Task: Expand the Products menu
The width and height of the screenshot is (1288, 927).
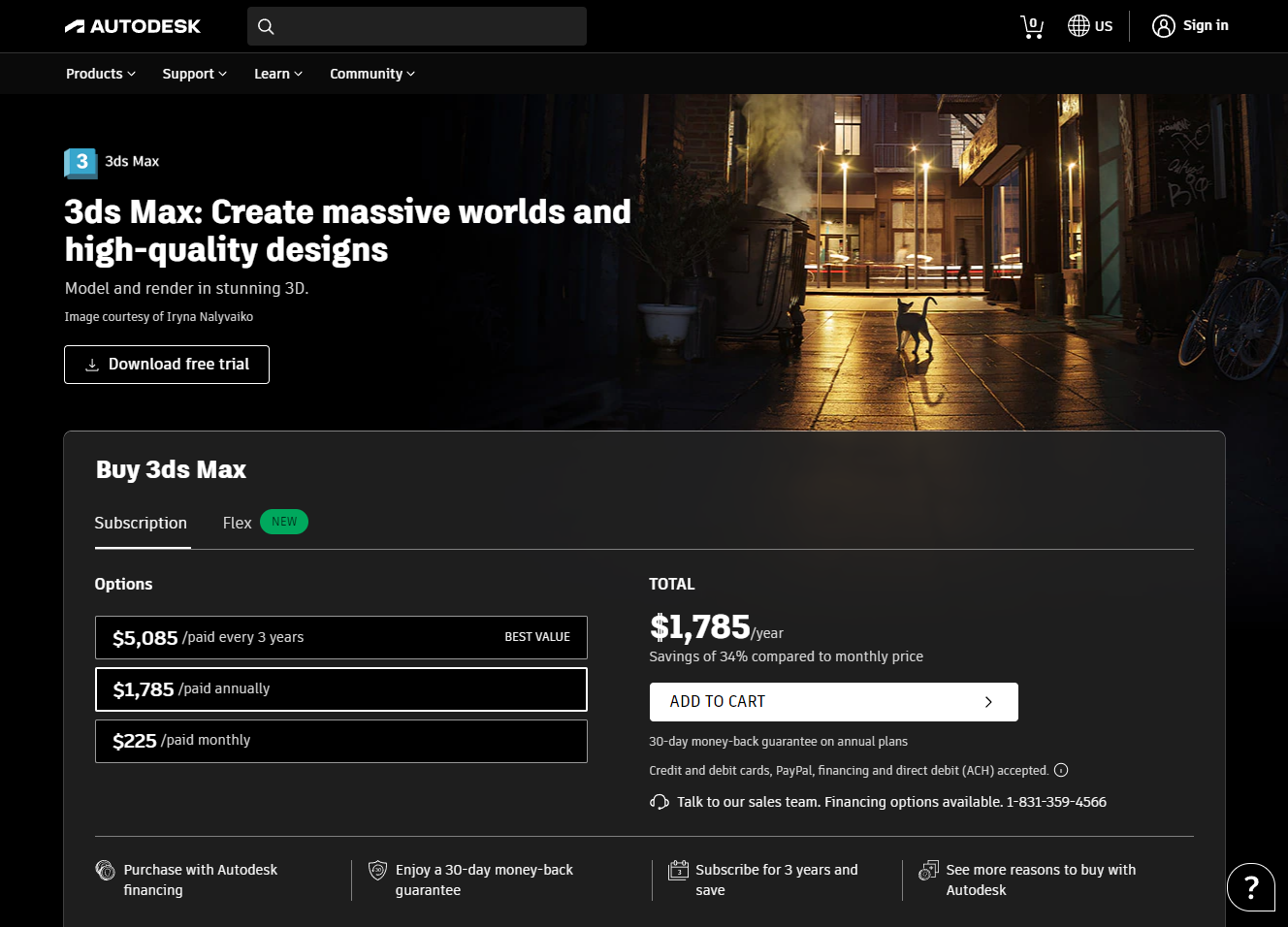Action: 100,74
